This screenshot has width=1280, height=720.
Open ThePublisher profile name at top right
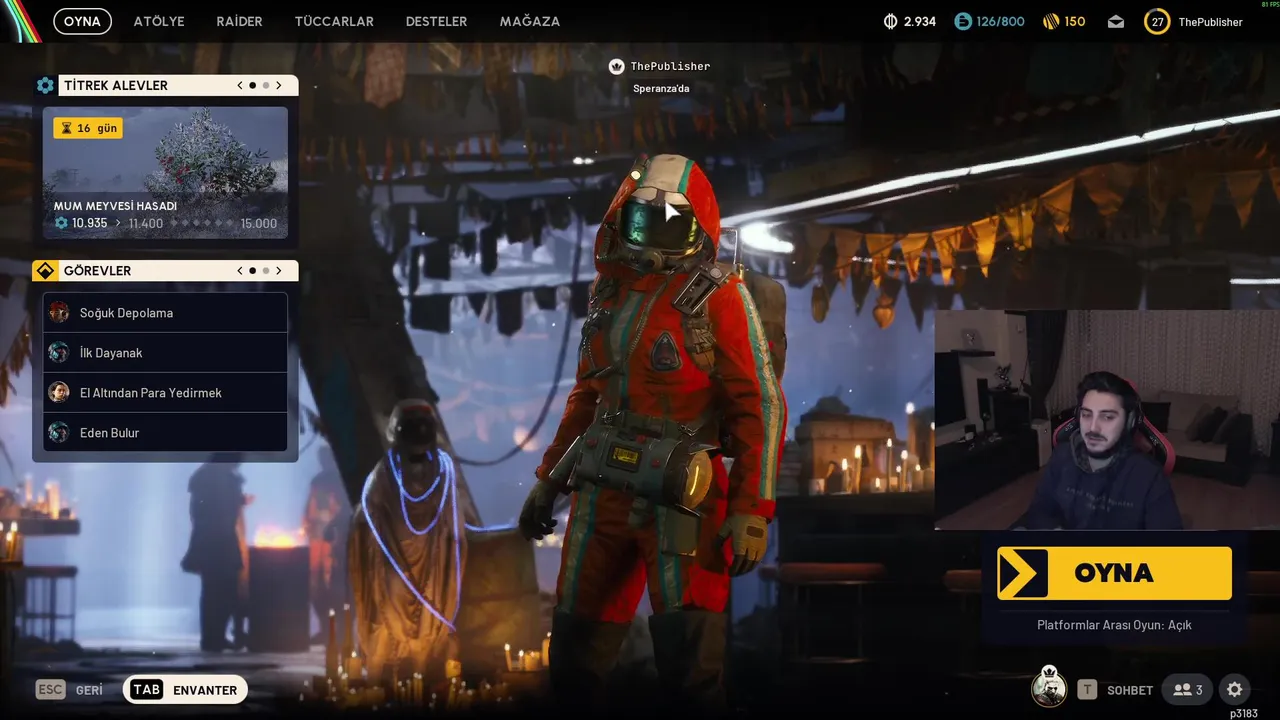[1210, 22]
